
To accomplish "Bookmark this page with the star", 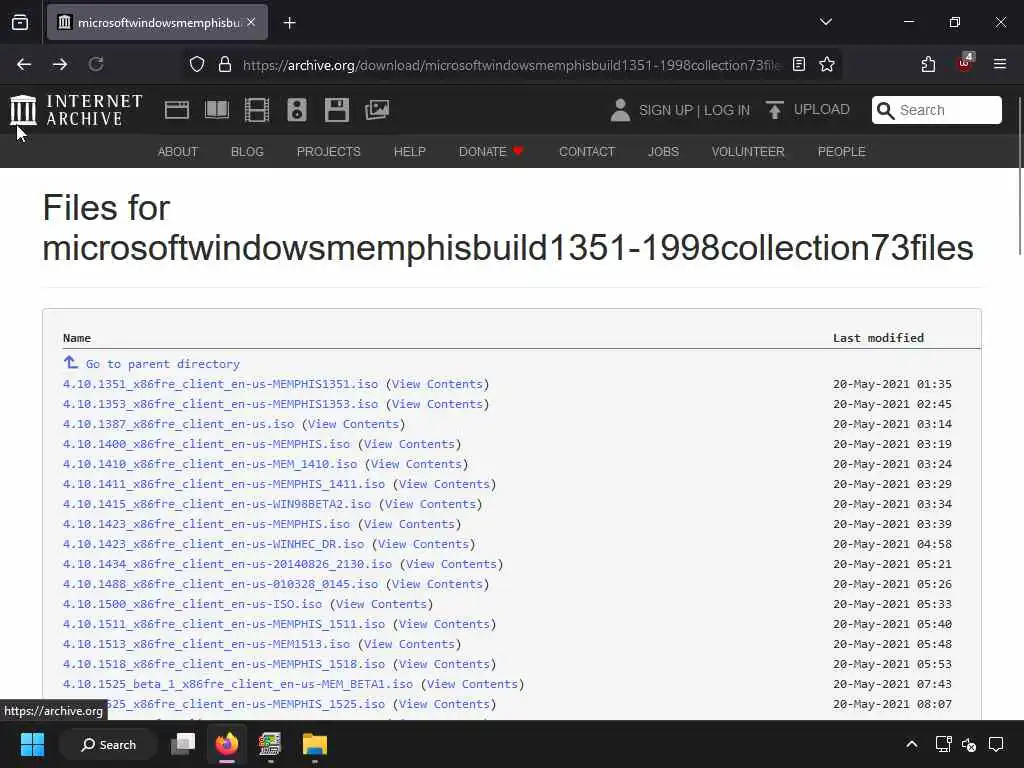I will (827, 64).
